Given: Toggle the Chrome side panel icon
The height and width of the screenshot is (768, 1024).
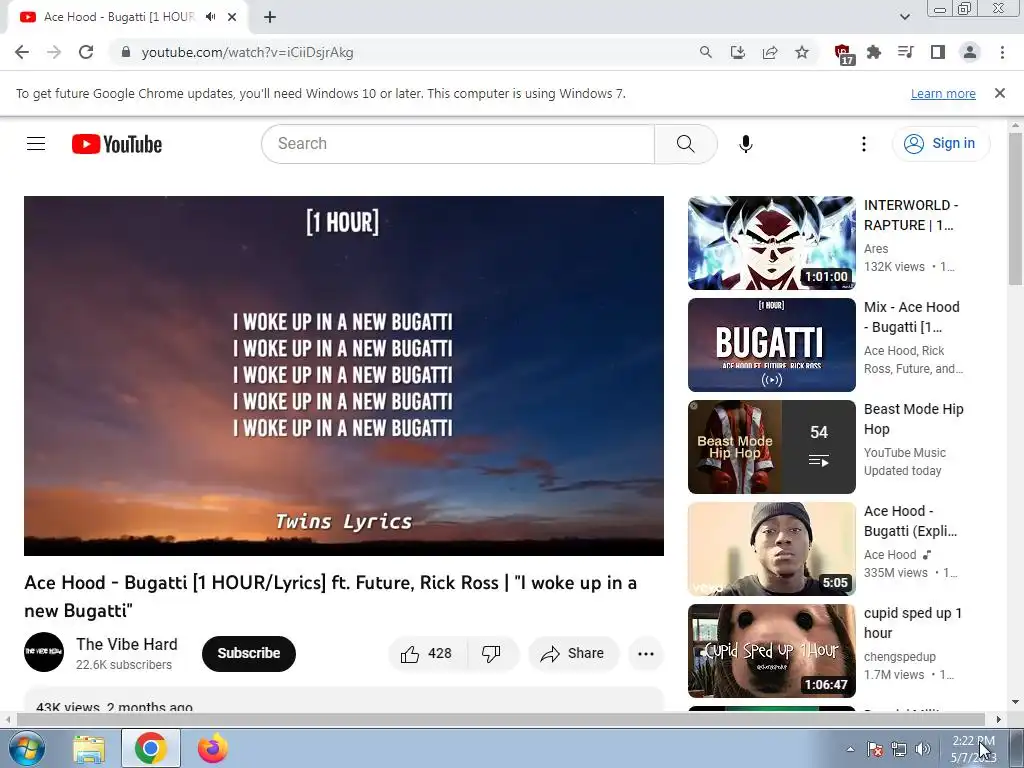Looking at the screenshot, I should 938,52.
